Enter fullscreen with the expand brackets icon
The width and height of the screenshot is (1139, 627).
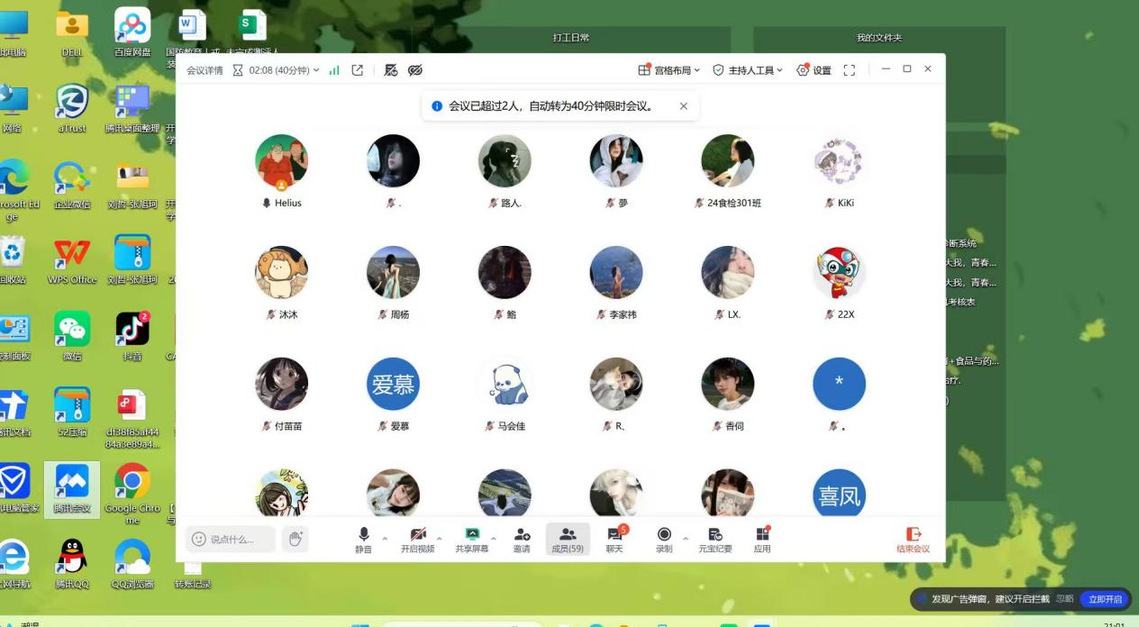tap(849, 70)
